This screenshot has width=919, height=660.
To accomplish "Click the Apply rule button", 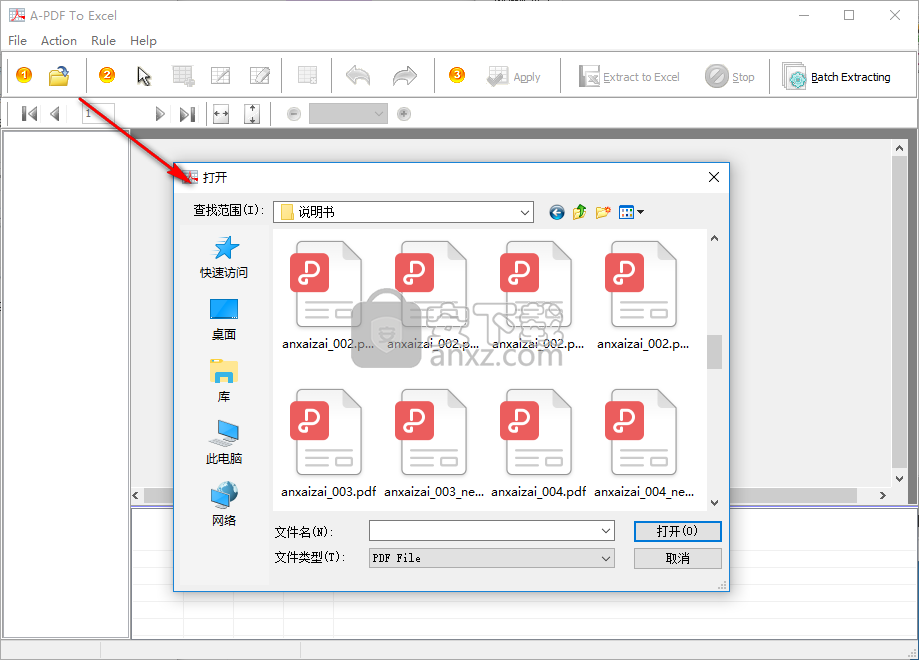I will coord(513,77).
